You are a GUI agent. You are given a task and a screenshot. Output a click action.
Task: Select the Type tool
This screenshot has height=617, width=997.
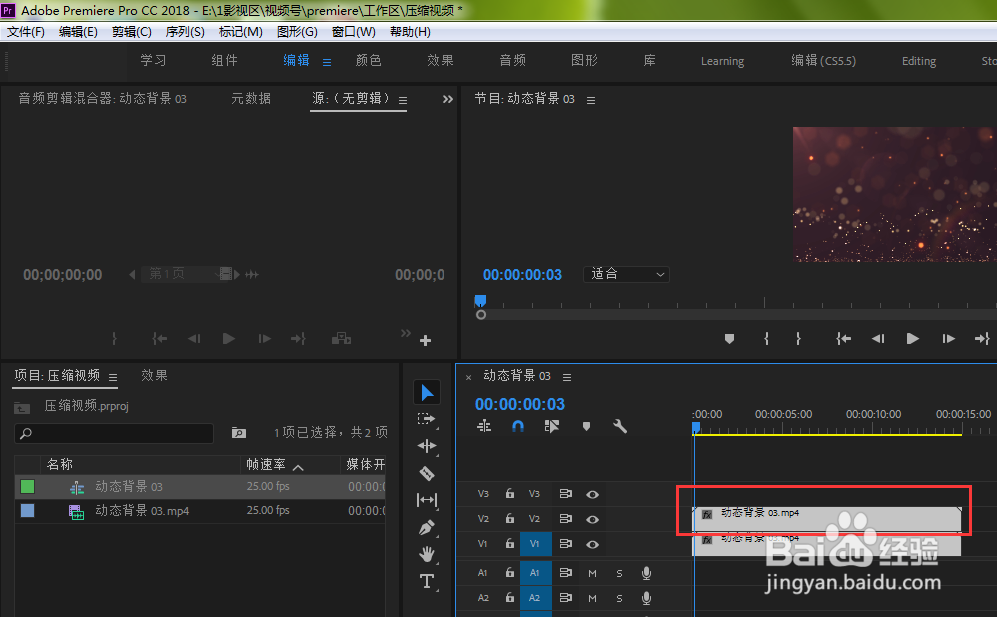tap(427, 581)
